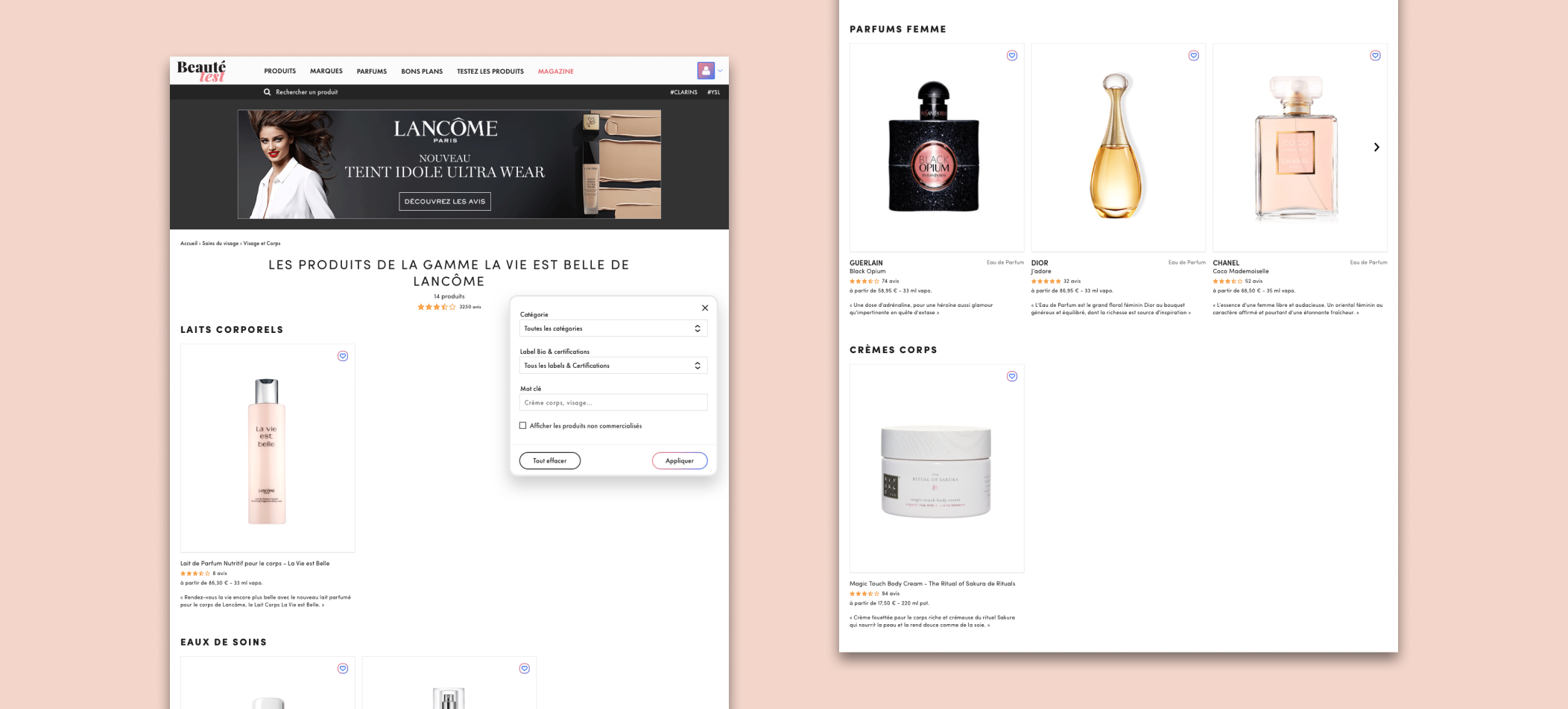Open Tous les labels & Certifications dropdown
The height and width of the screenshot is (709, 1568).
(613, 366)
